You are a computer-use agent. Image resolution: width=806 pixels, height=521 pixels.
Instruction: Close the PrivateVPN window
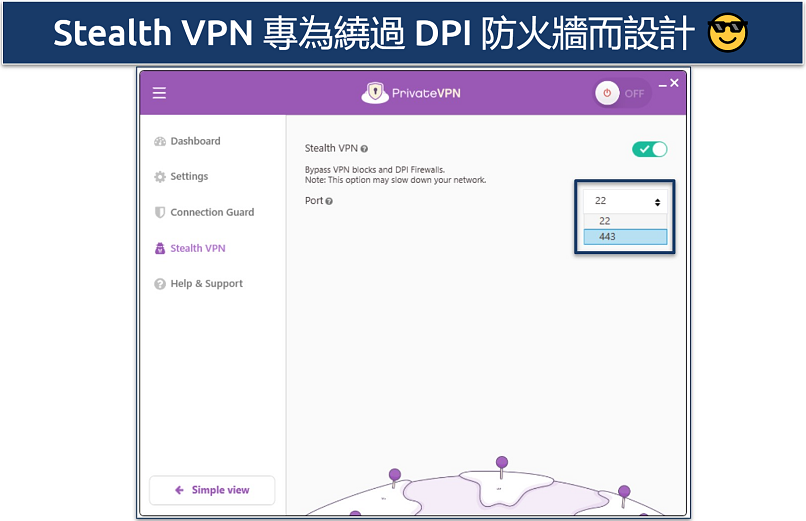tap(674, 83)
